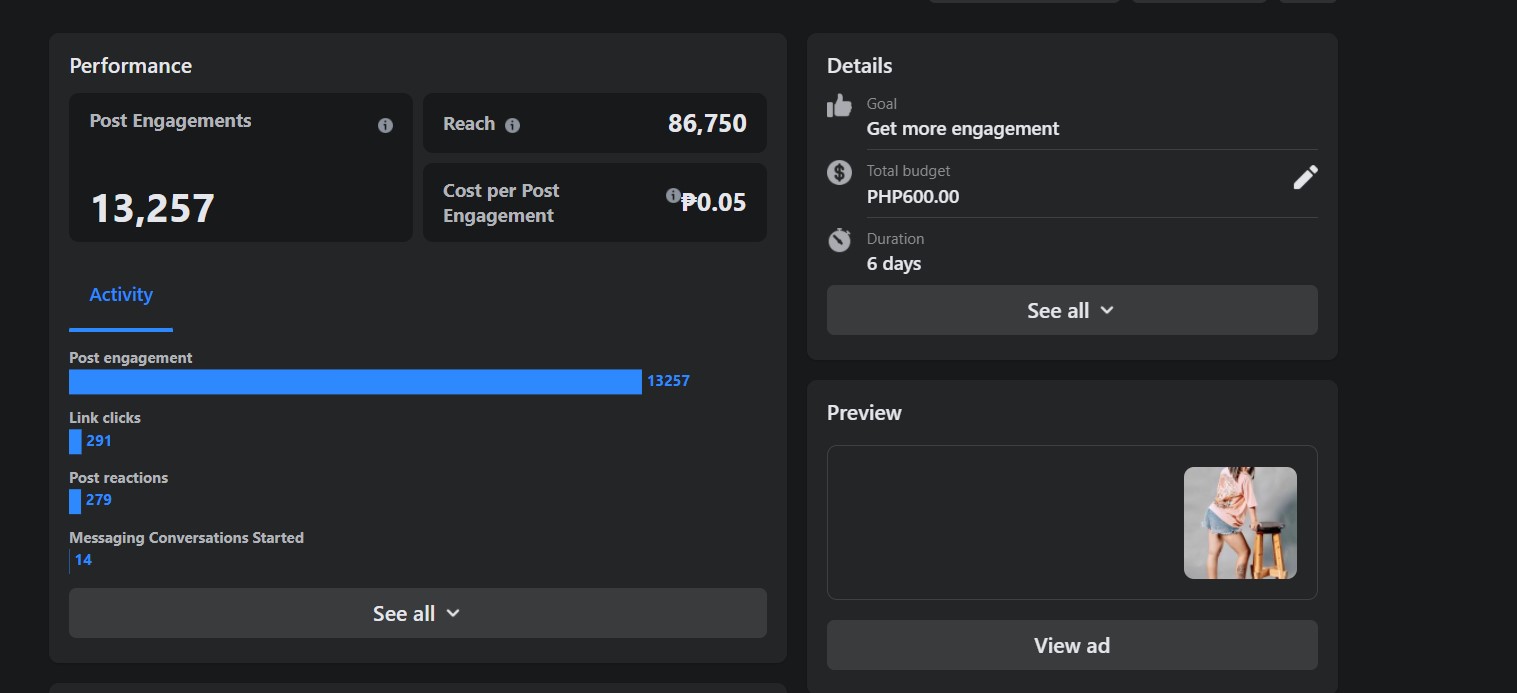Click info icon beside Post Engagements

(385, 126)
